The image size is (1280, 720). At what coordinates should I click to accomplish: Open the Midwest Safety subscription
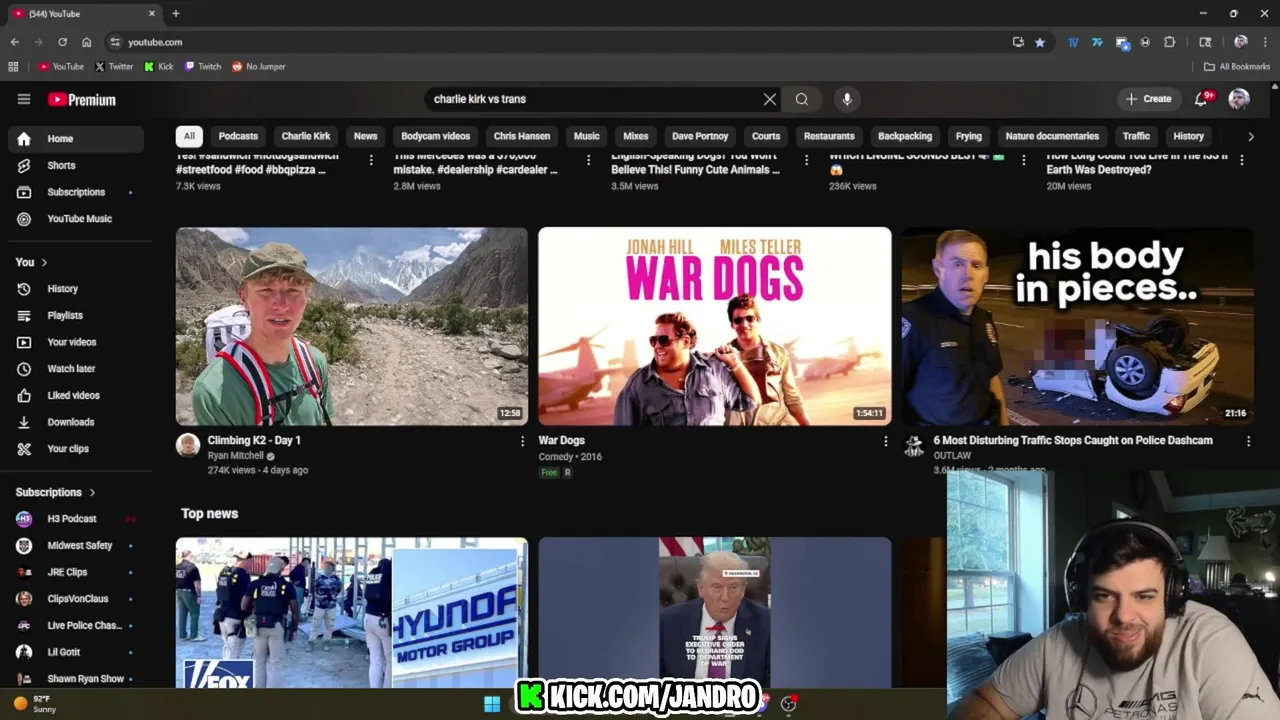point(76,546)
